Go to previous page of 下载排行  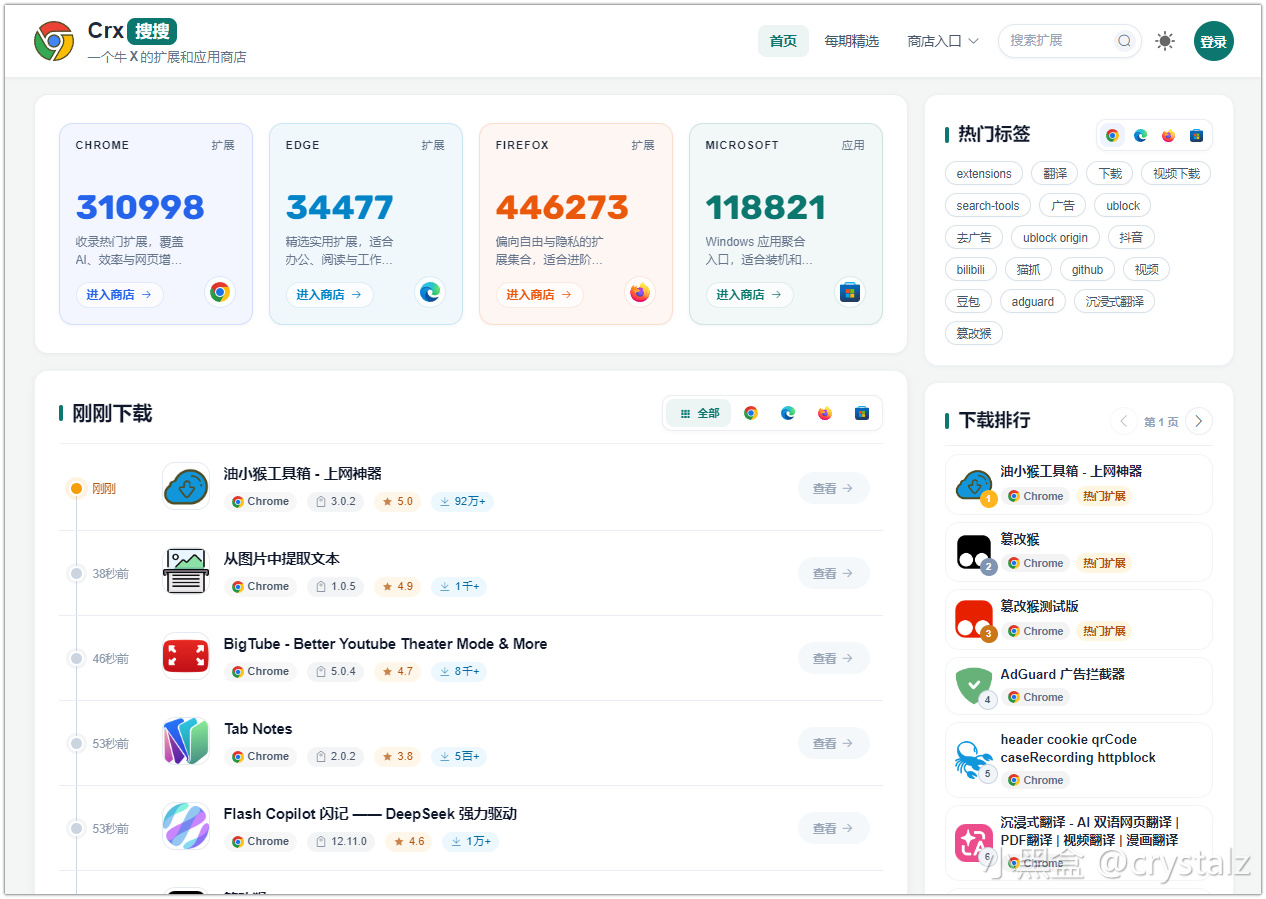pyautogui.click(x=1124, y=421)
